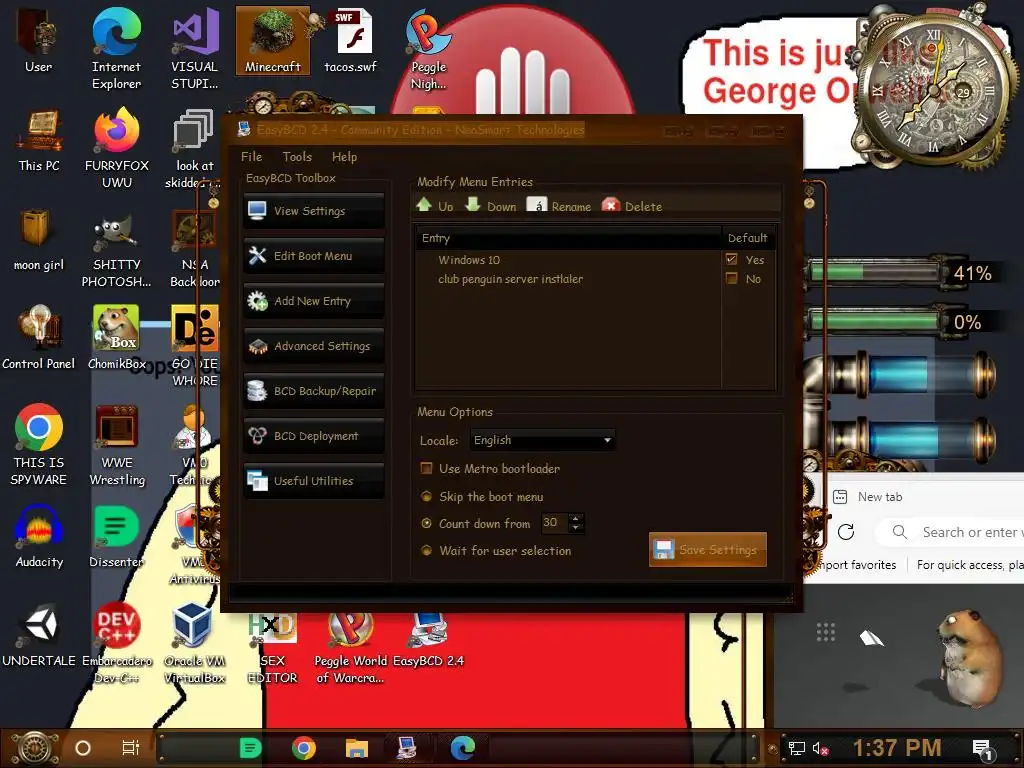Open Audacity desktop icon

(39, 536)
